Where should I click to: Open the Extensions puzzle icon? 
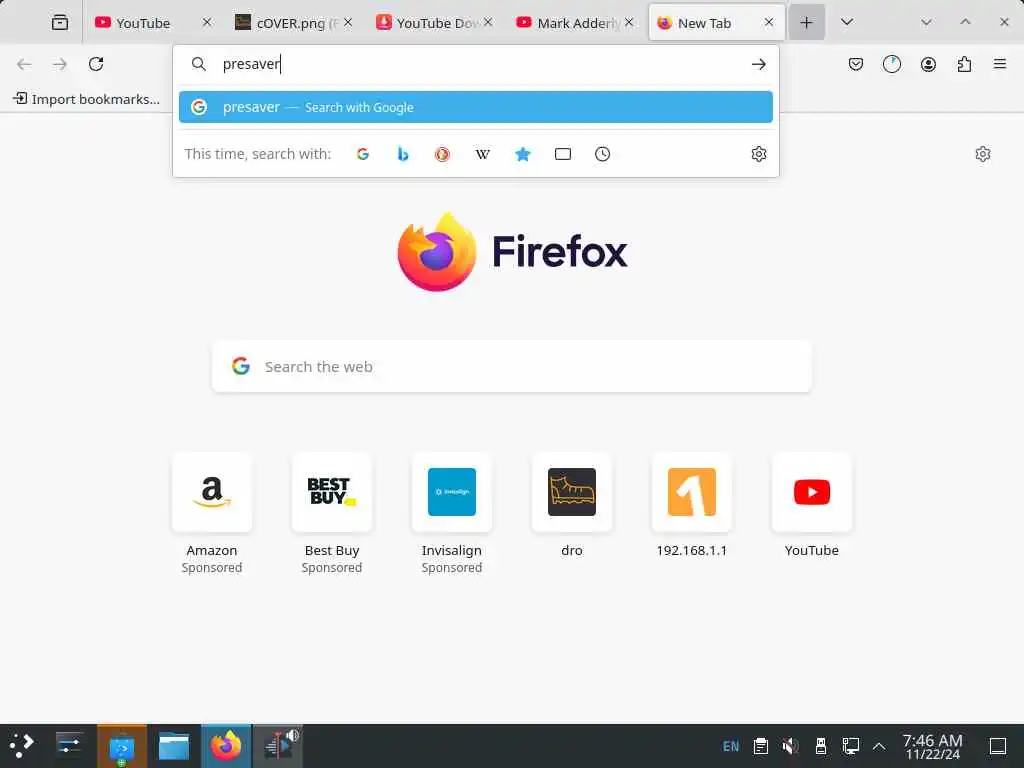click(x=964, y=64)
